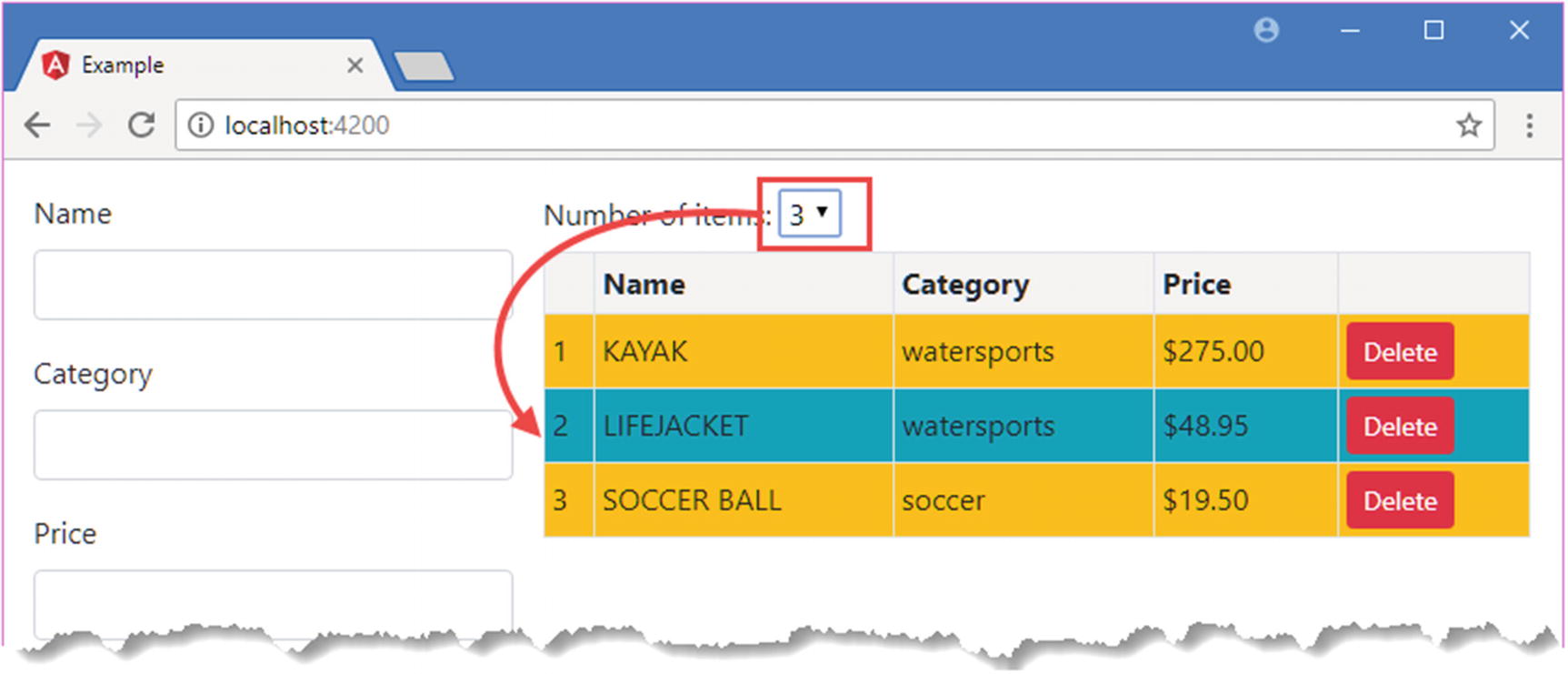Delete the LIFEJACKET row
This screenshot has width=1568, height=674.
coord(1400,427)
